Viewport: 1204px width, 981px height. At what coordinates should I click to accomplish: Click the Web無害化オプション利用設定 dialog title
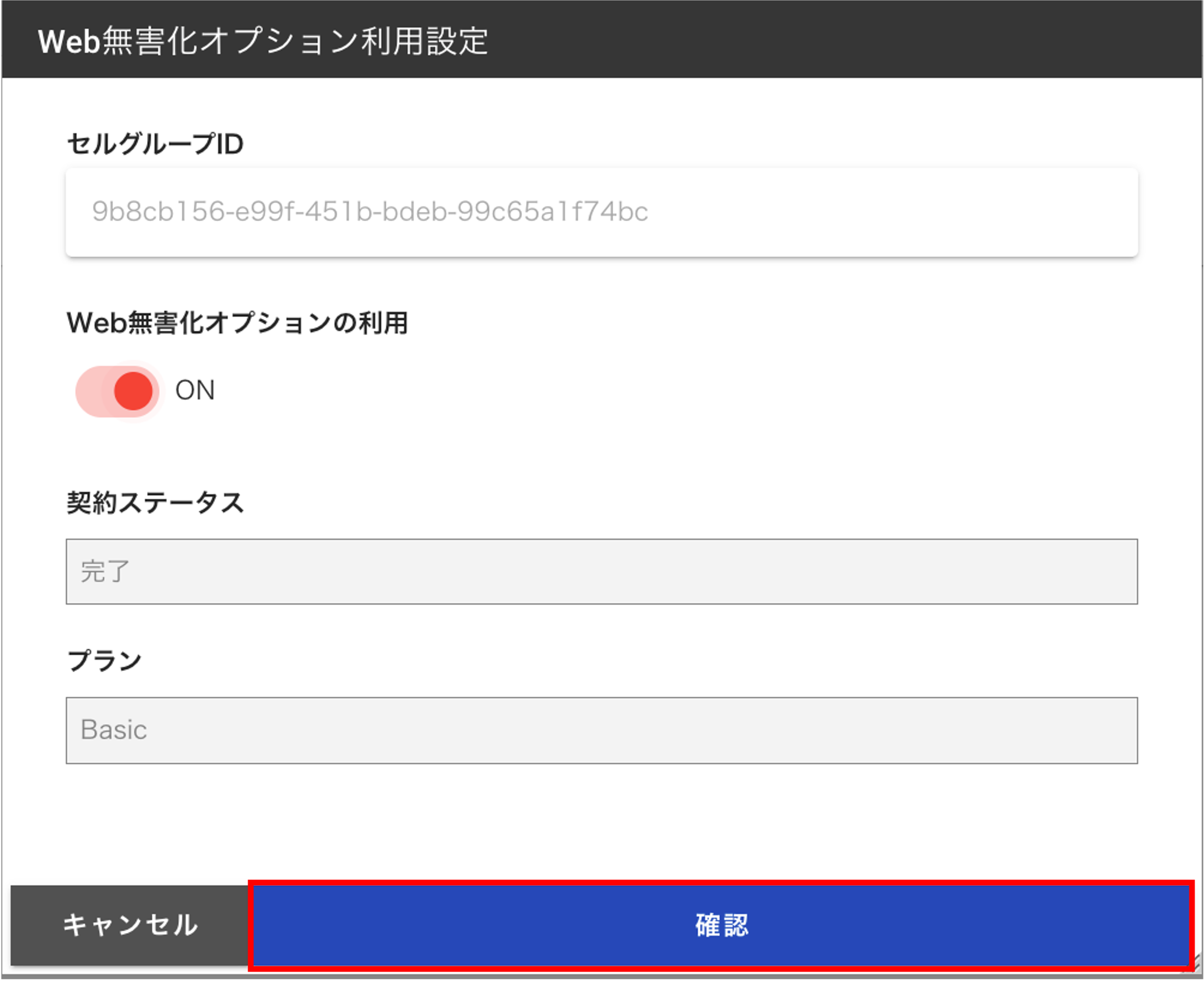[x=263, y=41]
